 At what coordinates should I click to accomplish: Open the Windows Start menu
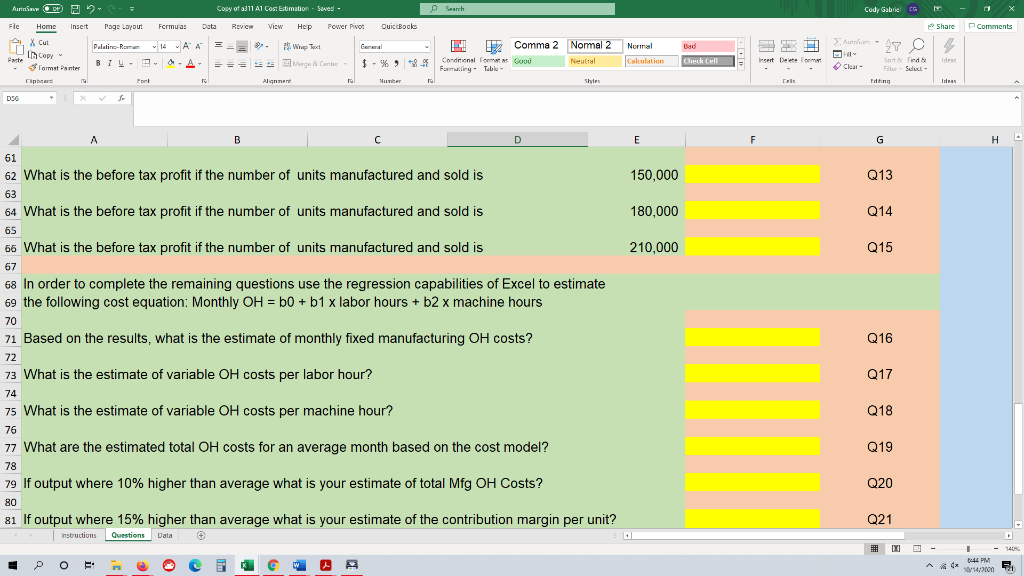click(12, 565)
